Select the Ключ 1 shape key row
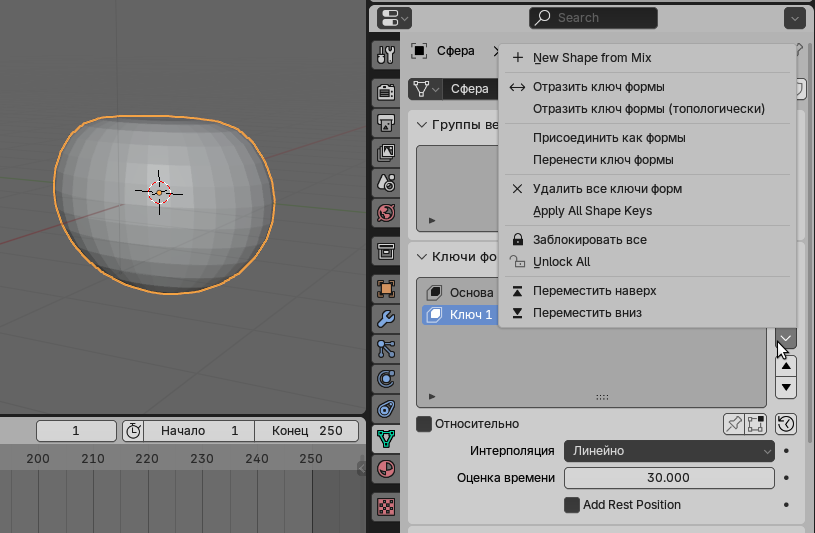 pos(460,315)
